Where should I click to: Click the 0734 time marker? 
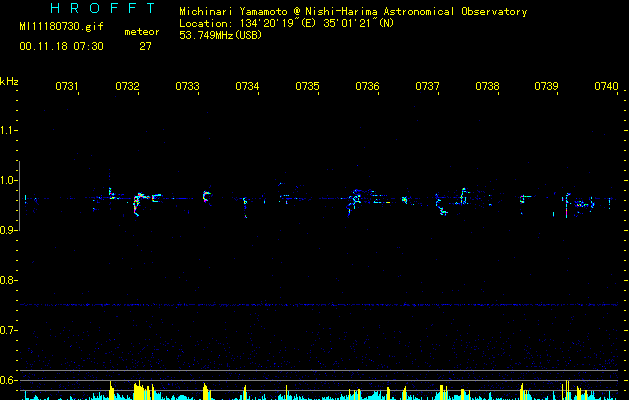[247, 86]
